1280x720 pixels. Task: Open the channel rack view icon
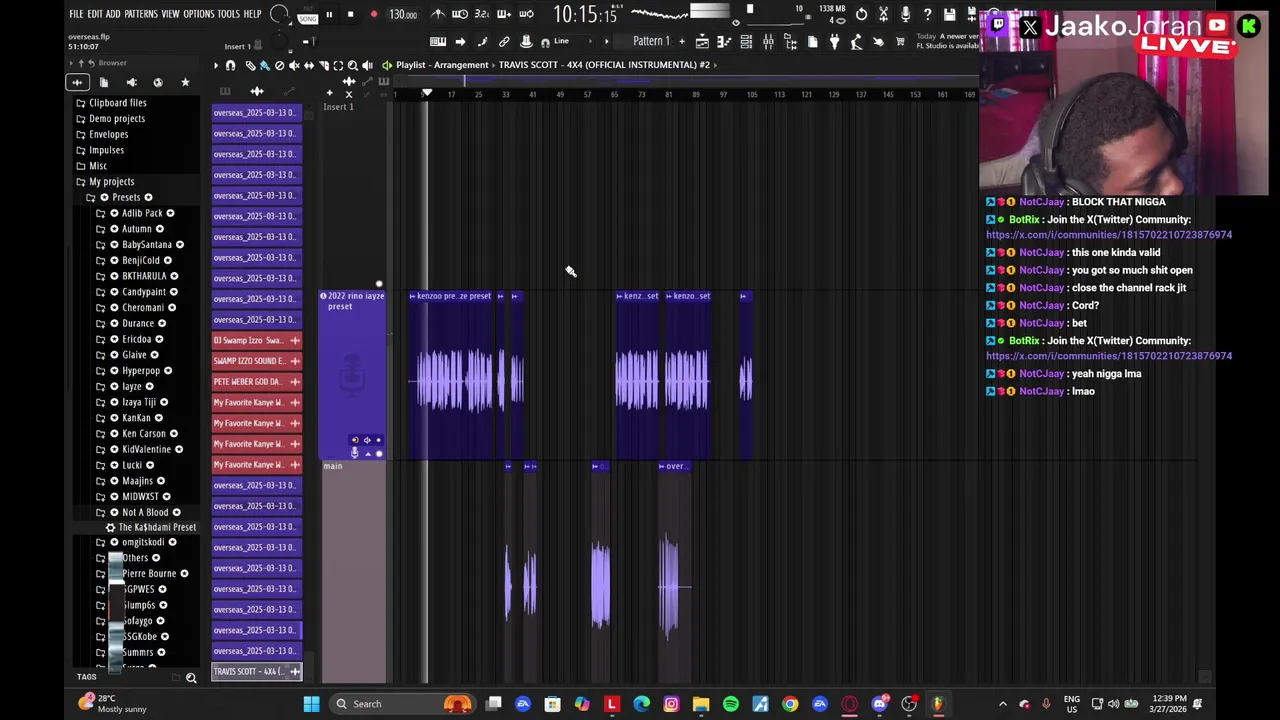pyautogui.click(x=746, y=41)
